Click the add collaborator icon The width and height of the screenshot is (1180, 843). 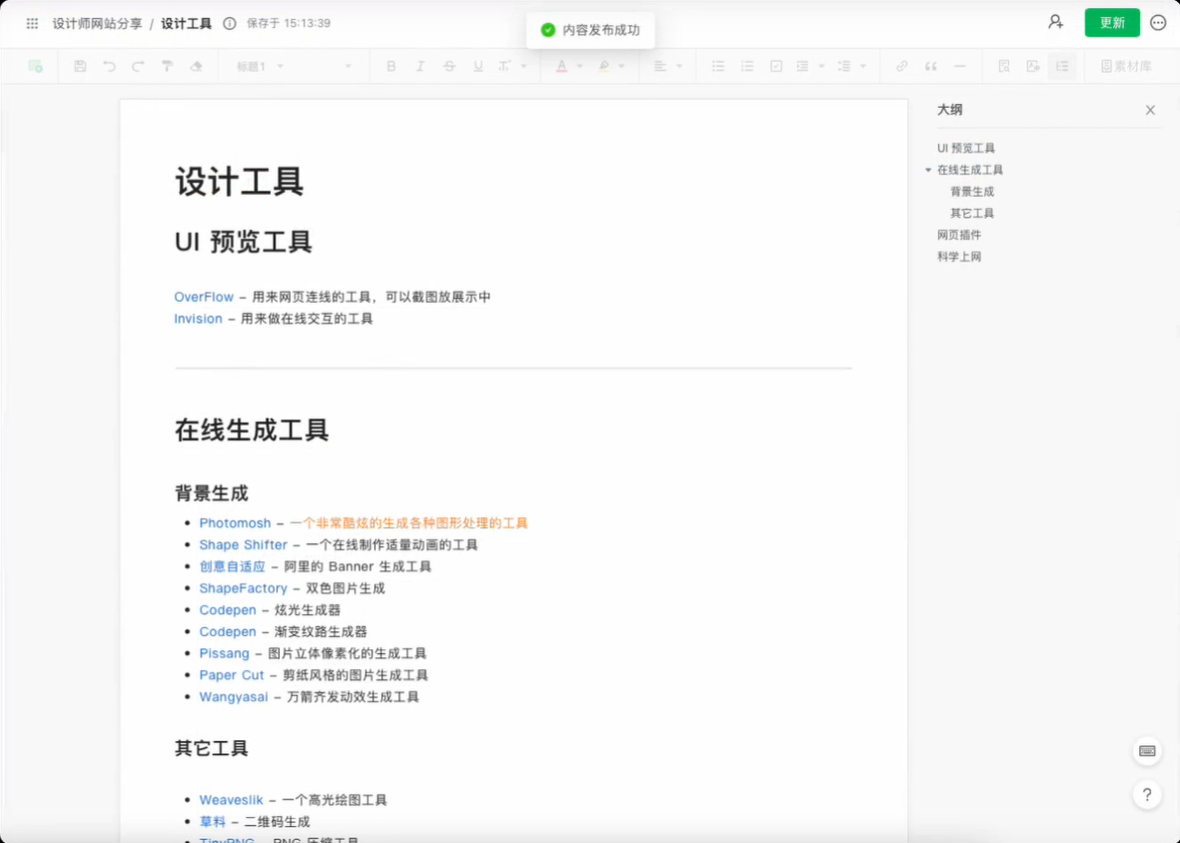pos(1056,23)
